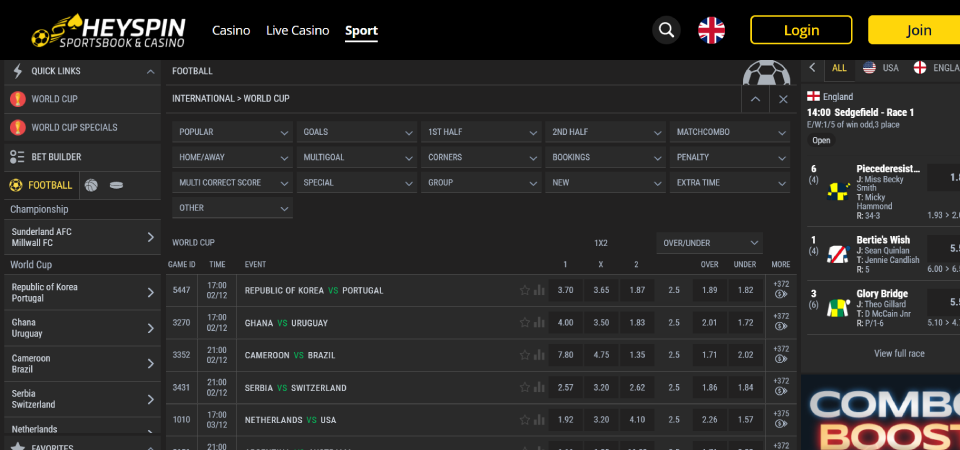Expand the 1st Half dropdown
The width and height of the screenshot is (960, 450).
point(481,132)
